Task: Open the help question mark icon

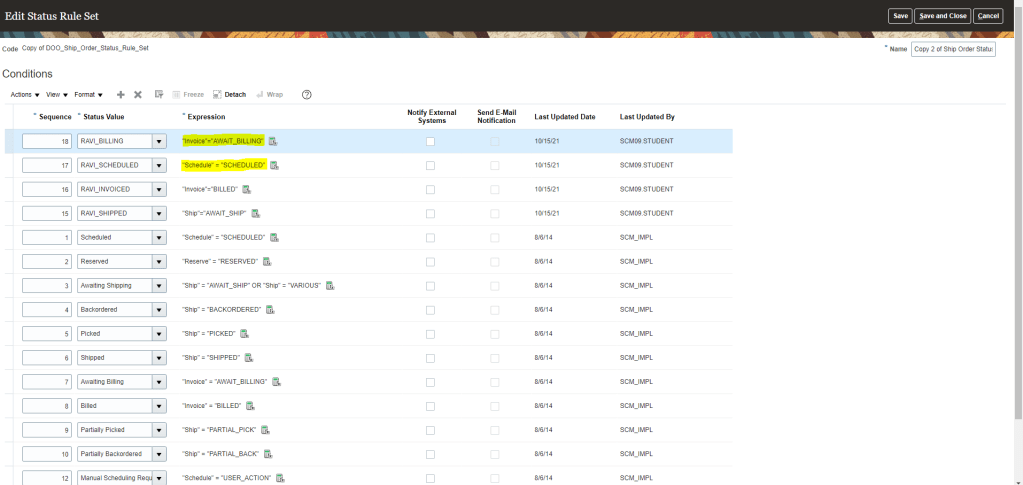Action: coord(306,94)
